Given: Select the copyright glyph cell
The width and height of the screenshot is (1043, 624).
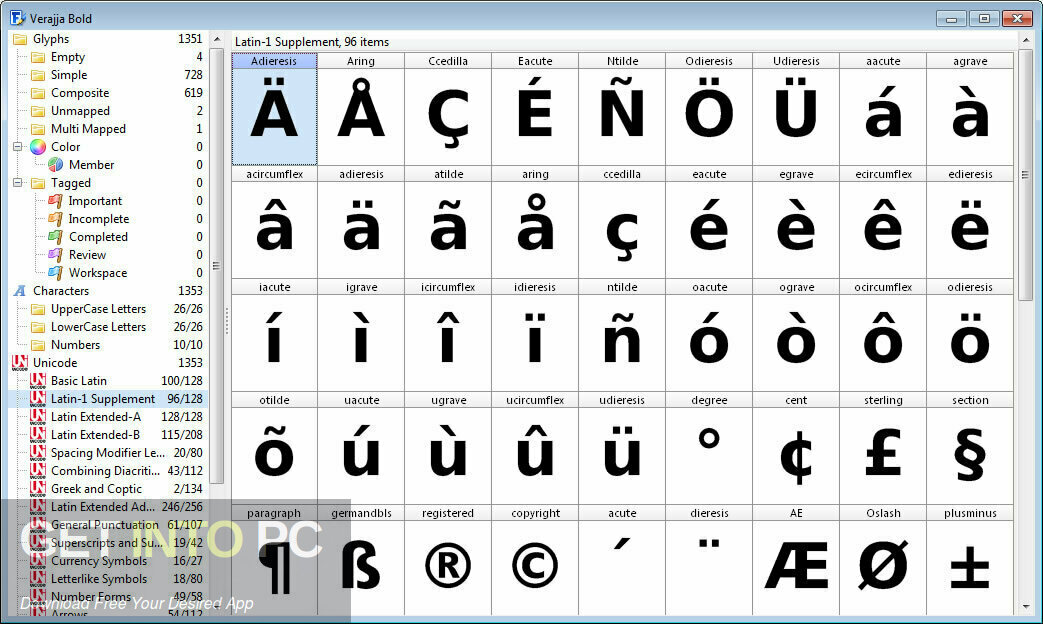Looking at the screenshot, I should (x=535, y=561).
